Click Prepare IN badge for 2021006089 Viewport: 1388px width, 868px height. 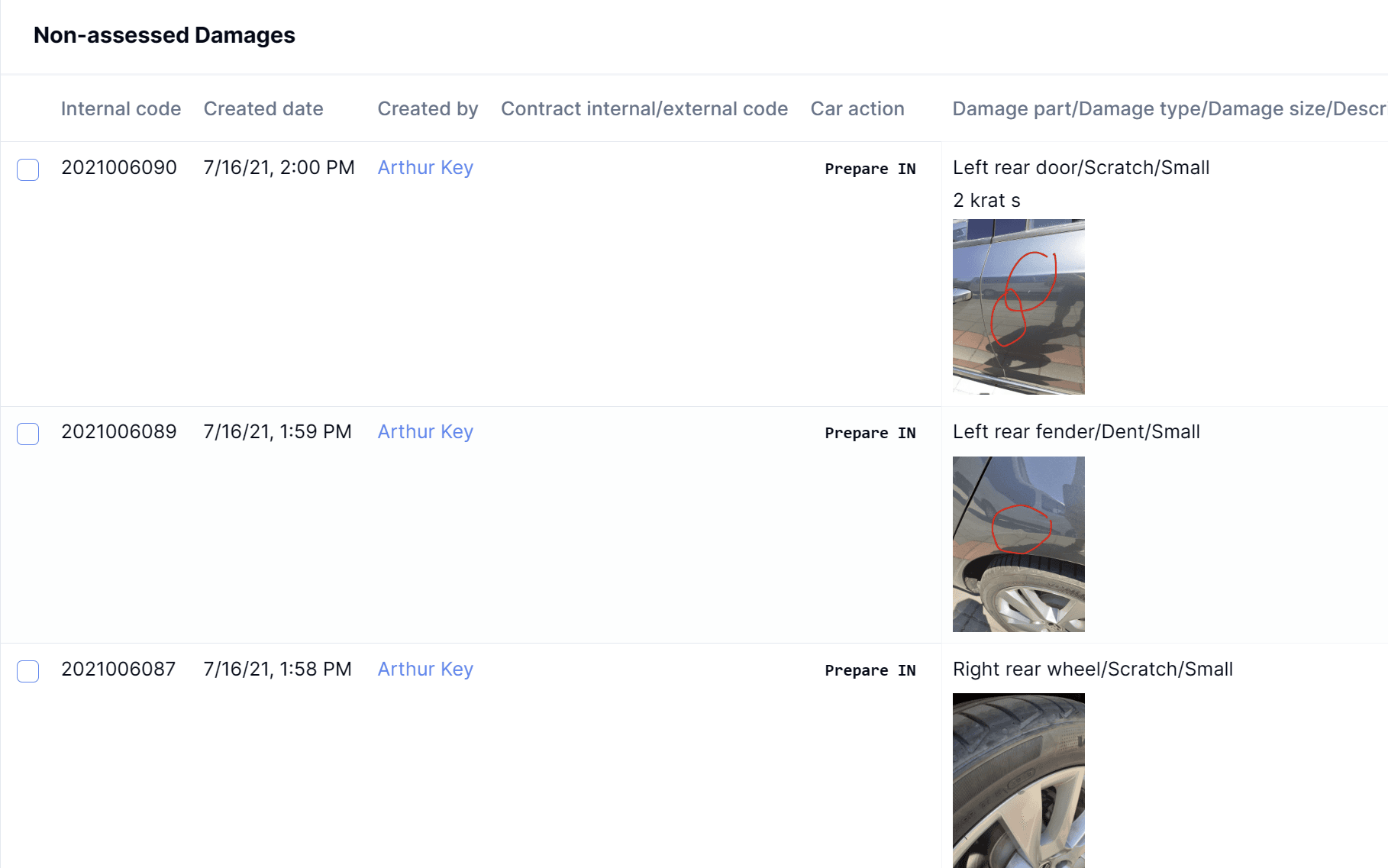point(870,433)
